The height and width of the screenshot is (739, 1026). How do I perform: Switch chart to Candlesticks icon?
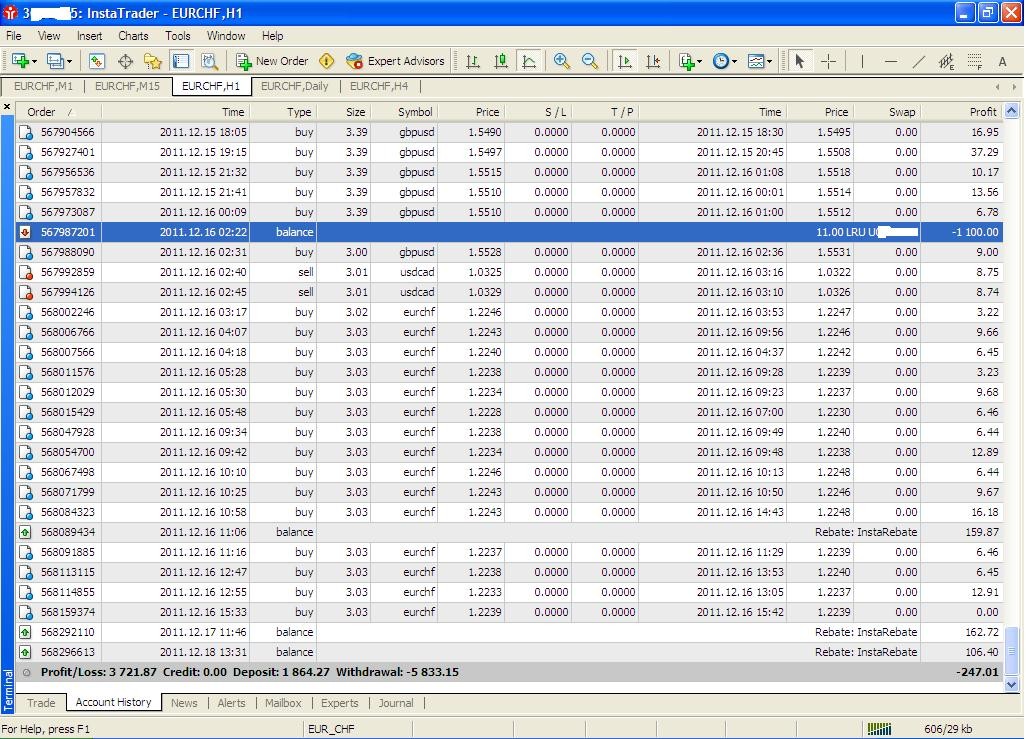click(501, 61)
